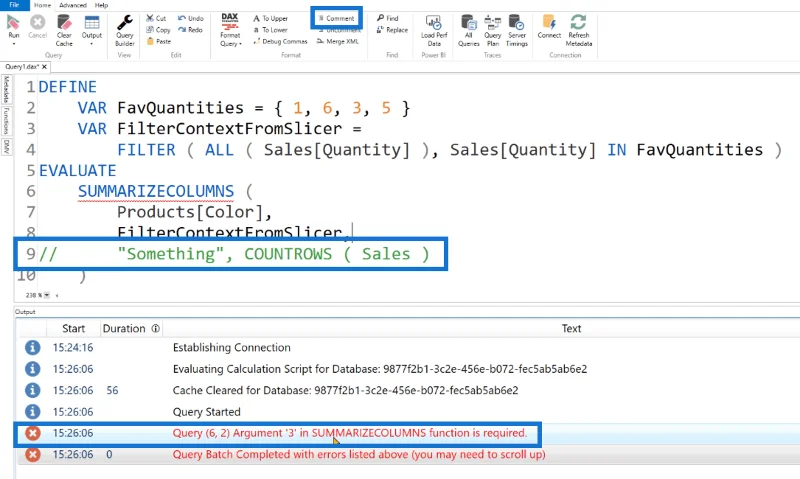Click the Start column header
Viewport: 800px width, 479px height.
click(73, 329)
